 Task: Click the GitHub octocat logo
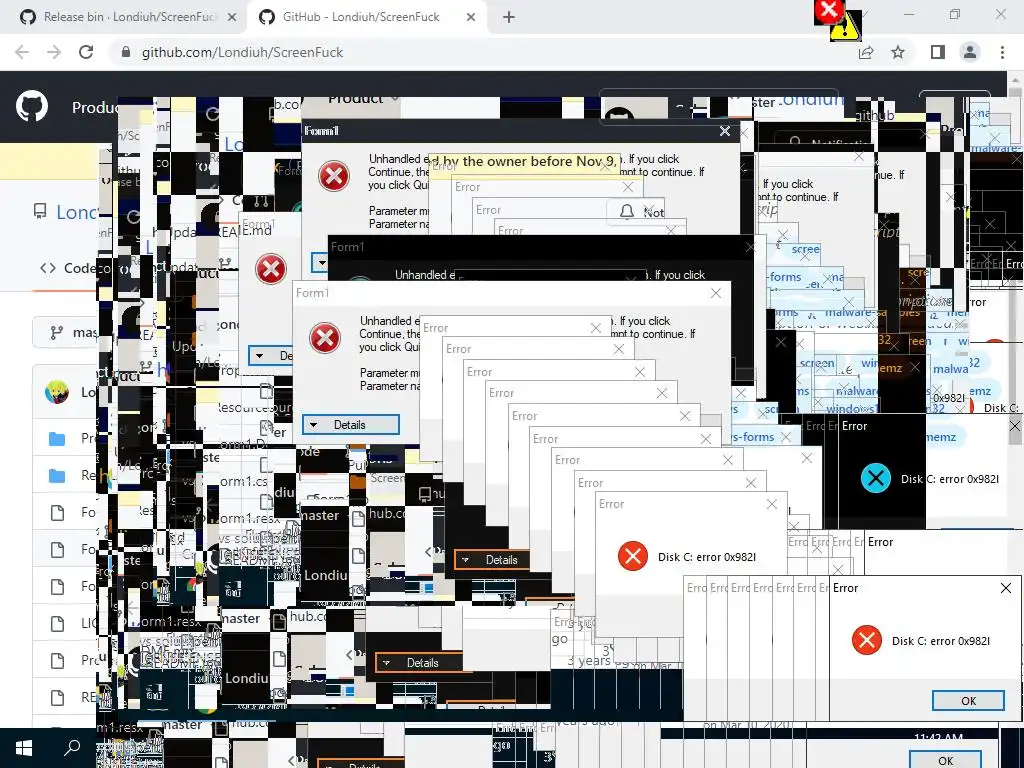(x=31, y=106)
